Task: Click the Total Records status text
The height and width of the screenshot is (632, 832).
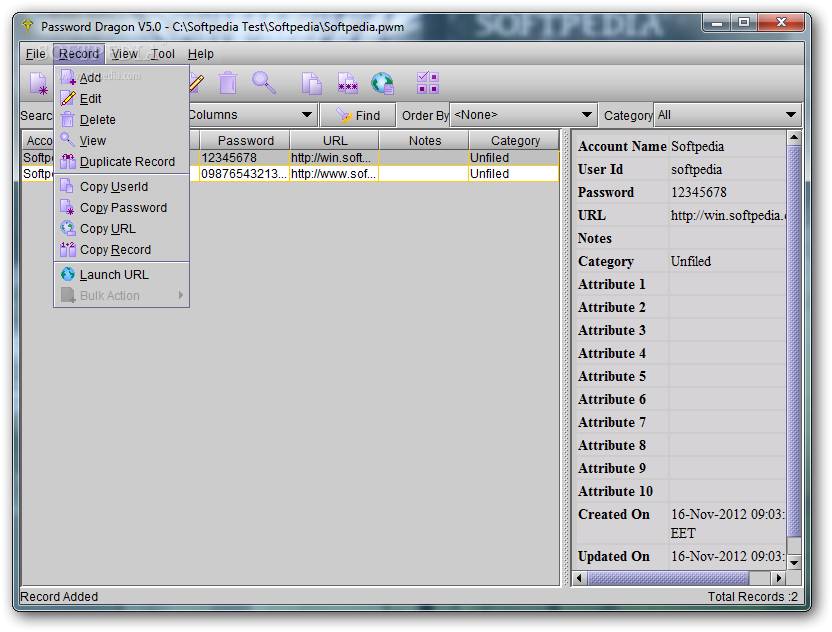Action: point(752,597)
